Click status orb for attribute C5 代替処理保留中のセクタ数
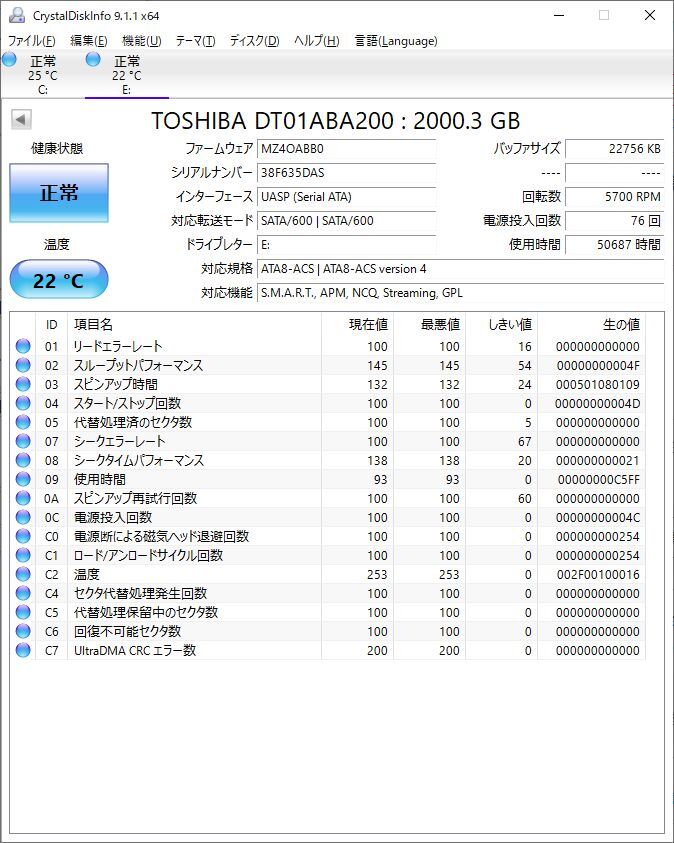Screen dimensions: 674x843 pyautogui.click(x=23, y=612)
